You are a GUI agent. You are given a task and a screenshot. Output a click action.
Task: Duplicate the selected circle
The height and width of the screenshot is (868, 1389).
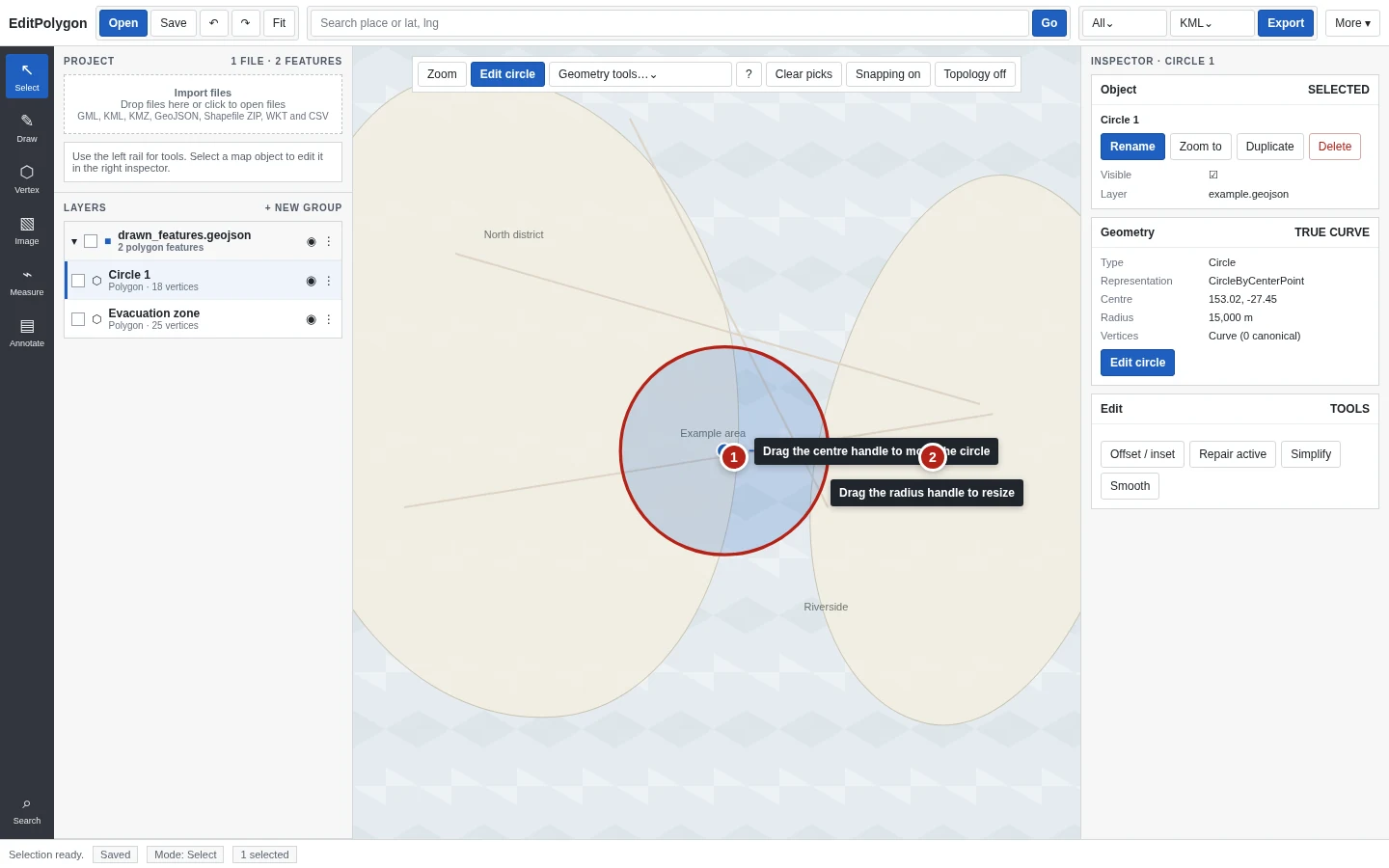pyautogui.click(x=1269, y=147)
